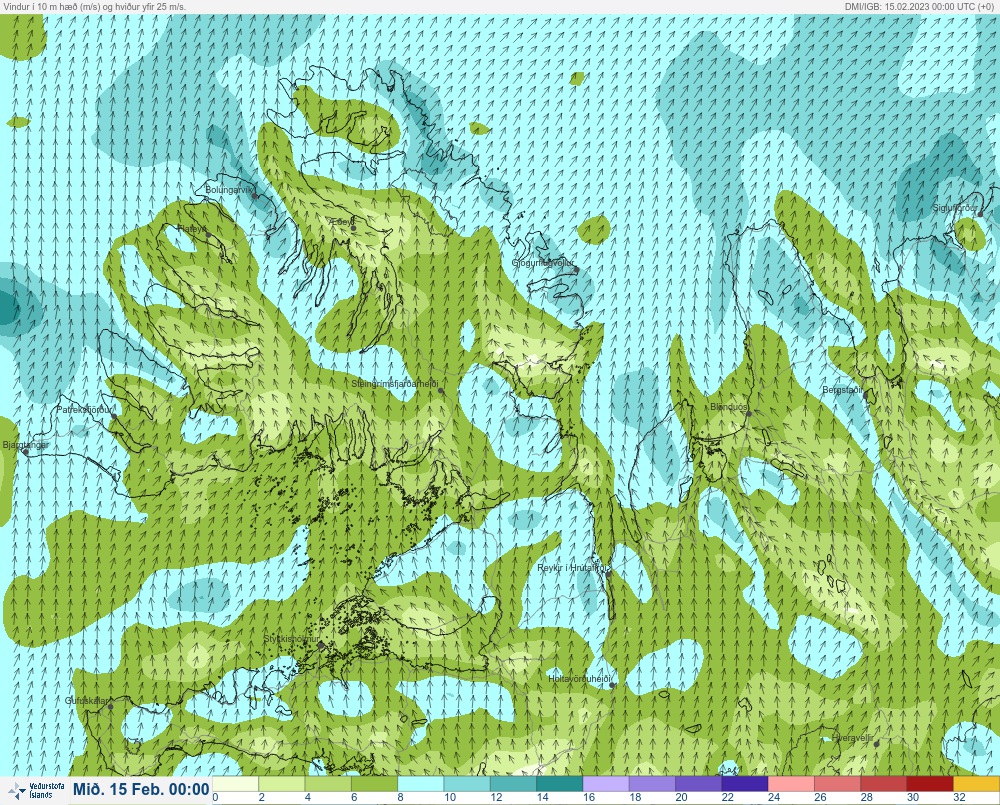Click the 30–32 m/s dark red legend swatch
The height and width of the screenshot is (805, 1000).
pyautogui.click(x=930, y=784)
